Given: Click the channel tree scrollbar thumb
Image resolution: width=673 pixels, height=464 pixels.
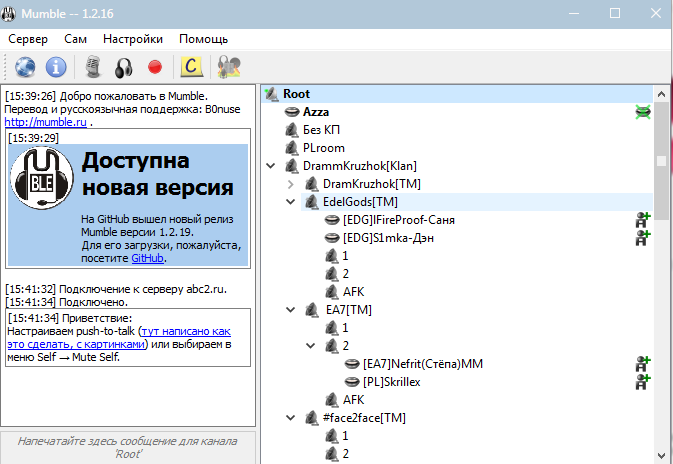Looking at the screenshot, I should point(661,161).
